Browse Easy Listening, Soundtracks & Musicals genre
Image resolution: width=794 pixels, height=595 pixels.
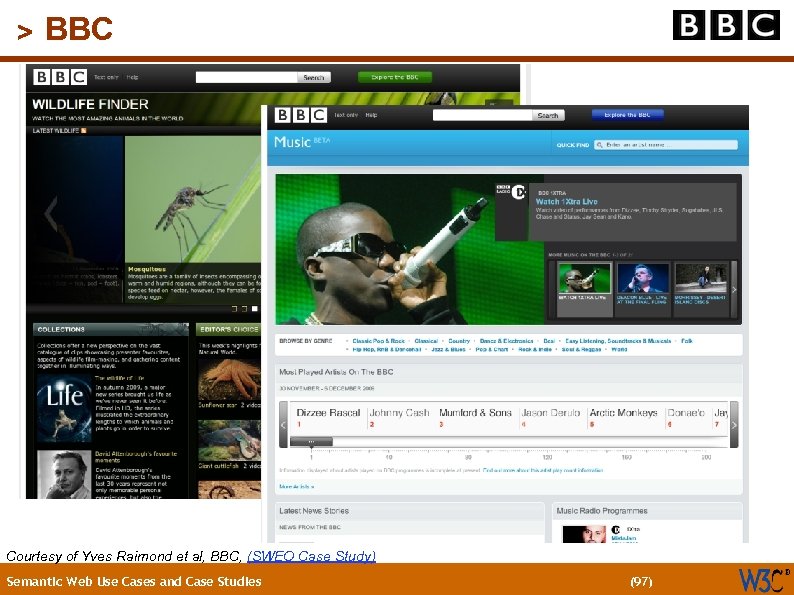tap(618, 341)
